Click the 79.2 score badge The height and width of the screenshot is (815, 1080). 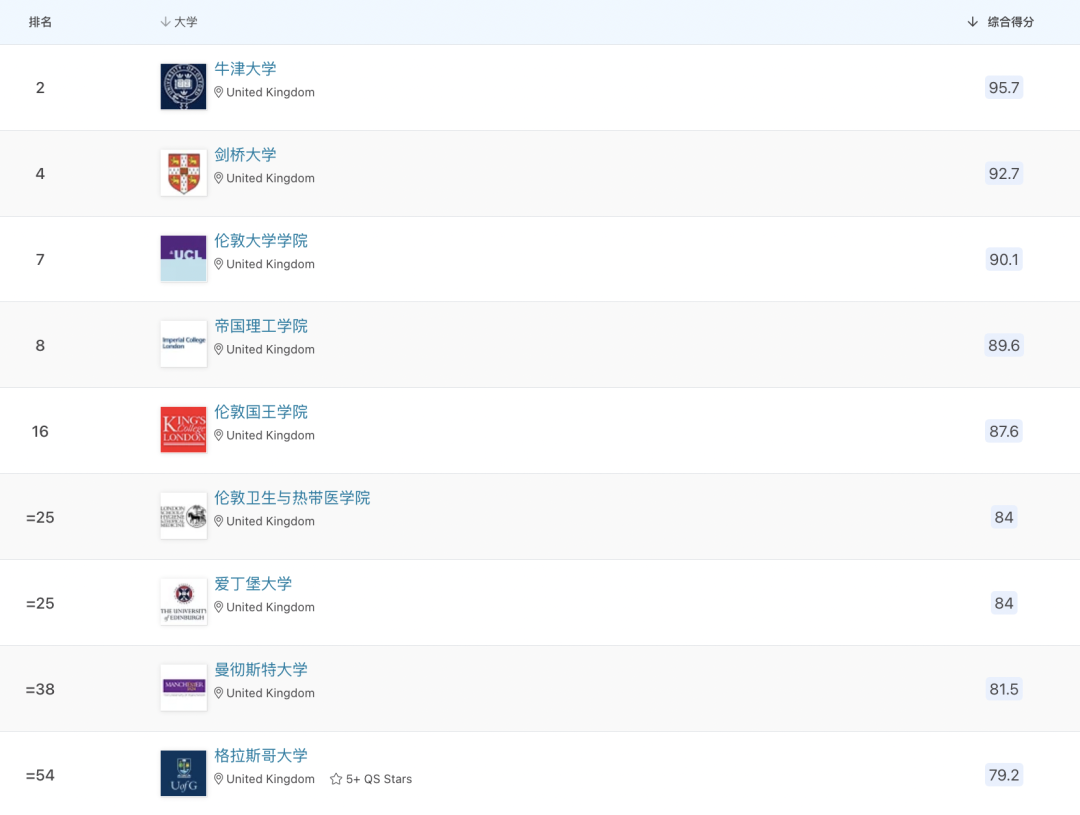point(1004,774)
